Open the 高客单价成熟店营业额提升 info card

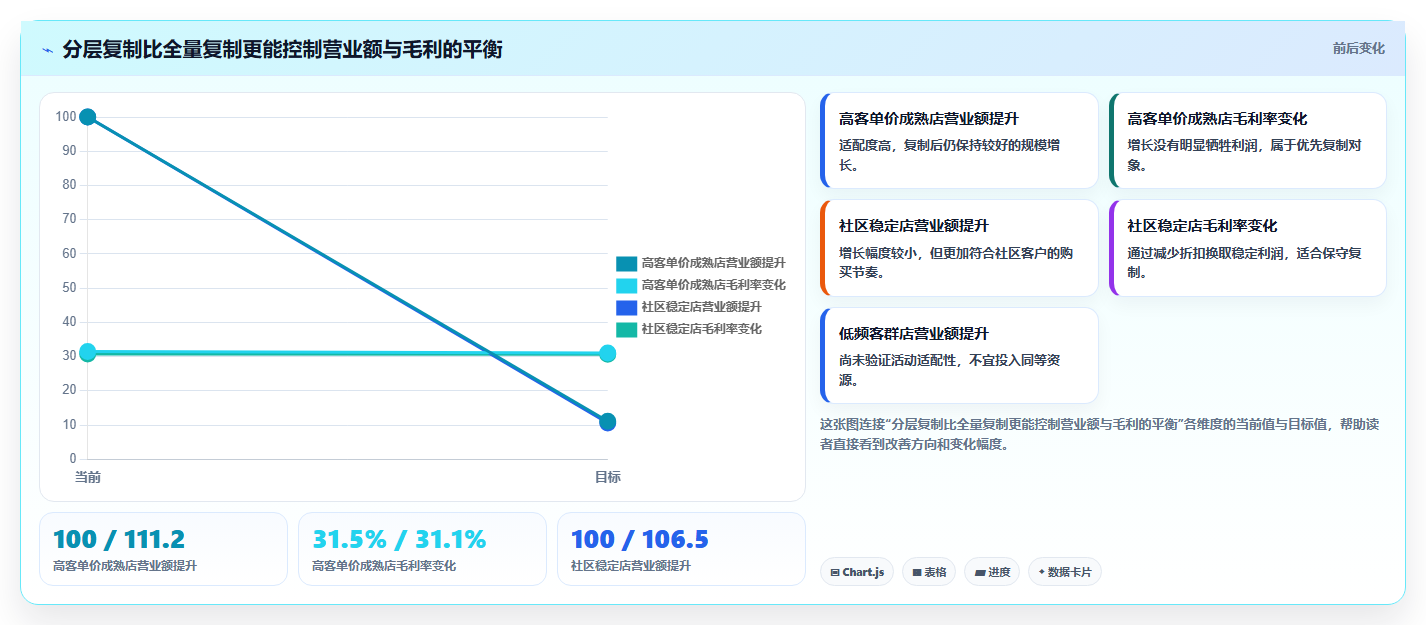tap(959, 140)
